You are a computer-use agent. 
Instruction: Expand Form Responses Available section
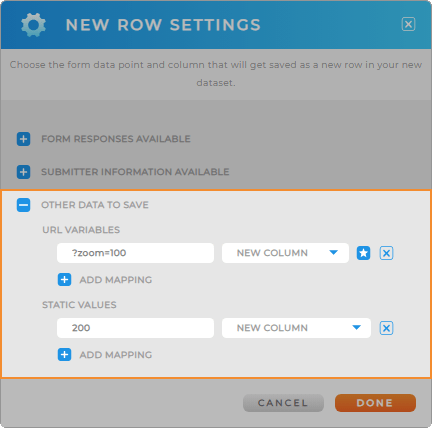23,139
